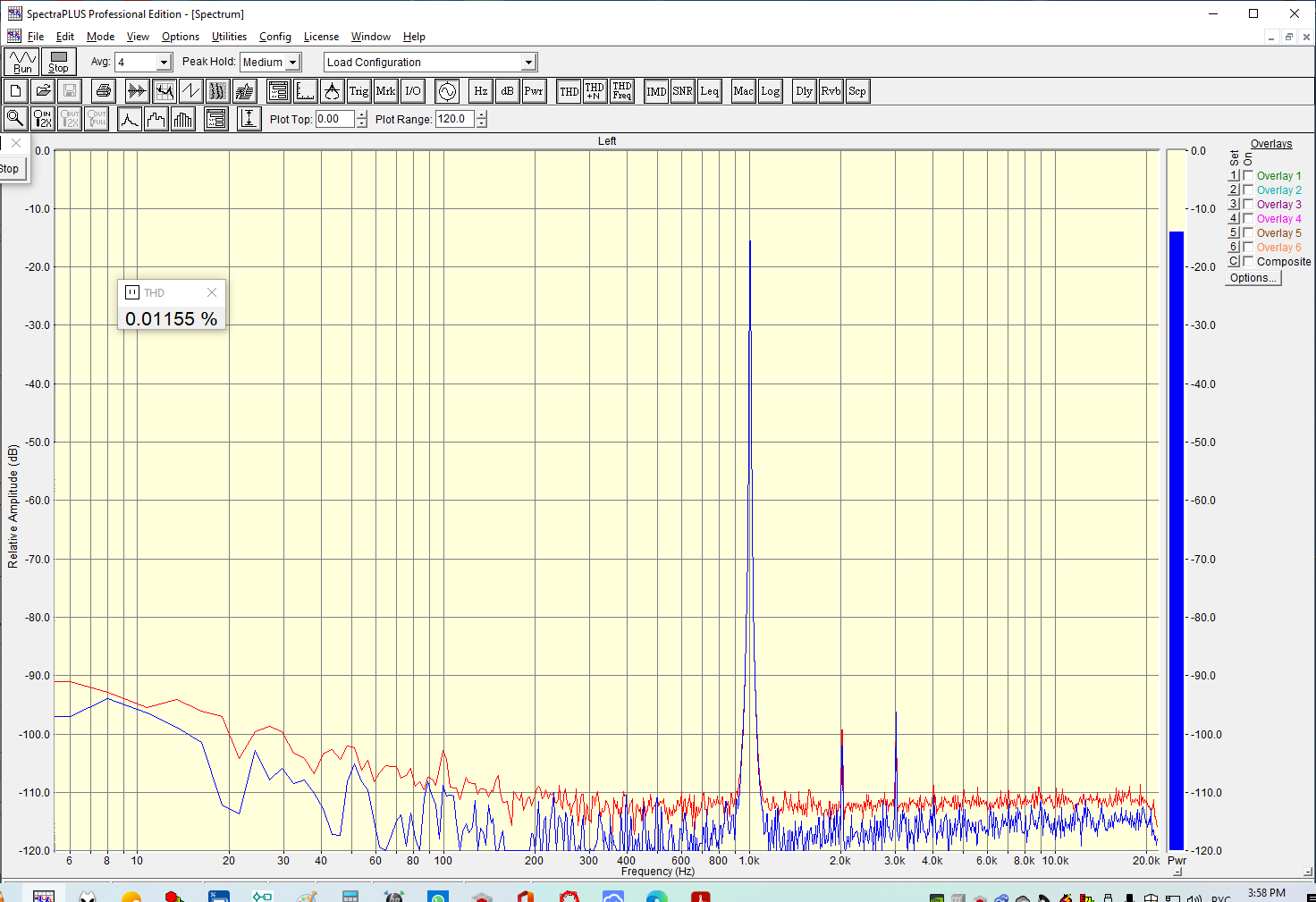
Task: Expand the Load Configuration dropdown
Action: [528, 62]
